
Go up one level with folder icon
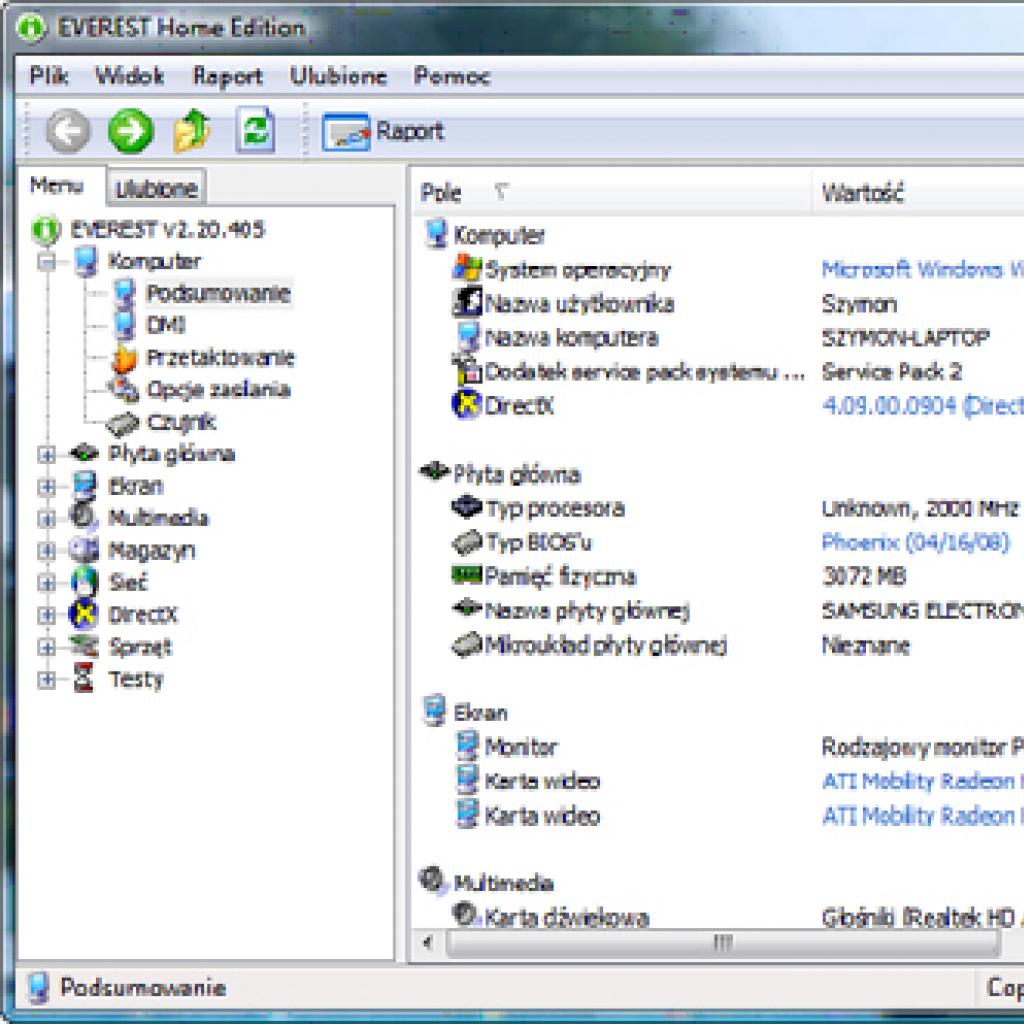coord(191,131)
